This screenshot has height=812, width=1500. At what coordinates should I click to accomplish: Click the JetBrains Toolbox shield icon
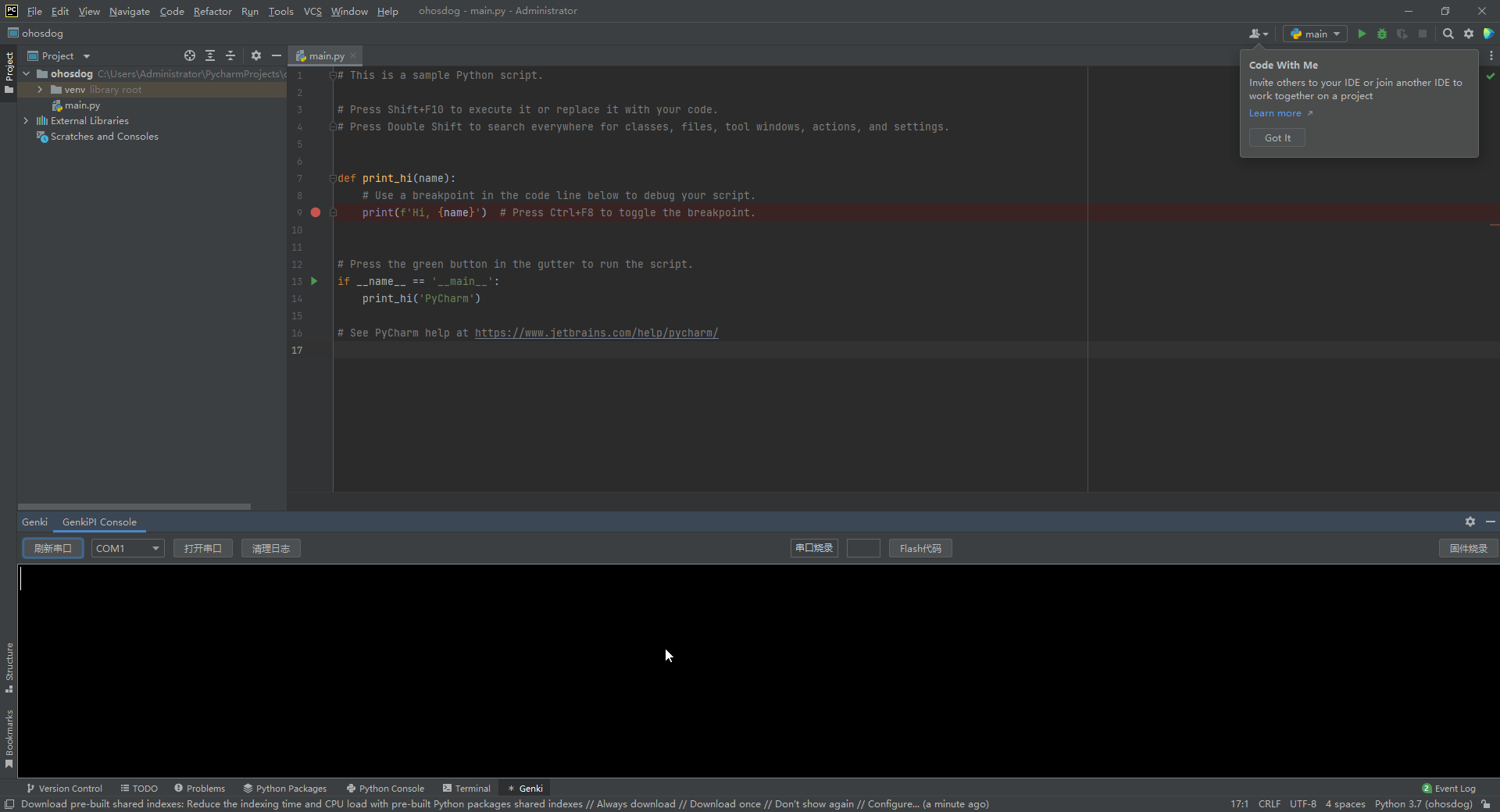pos(1489,34)
